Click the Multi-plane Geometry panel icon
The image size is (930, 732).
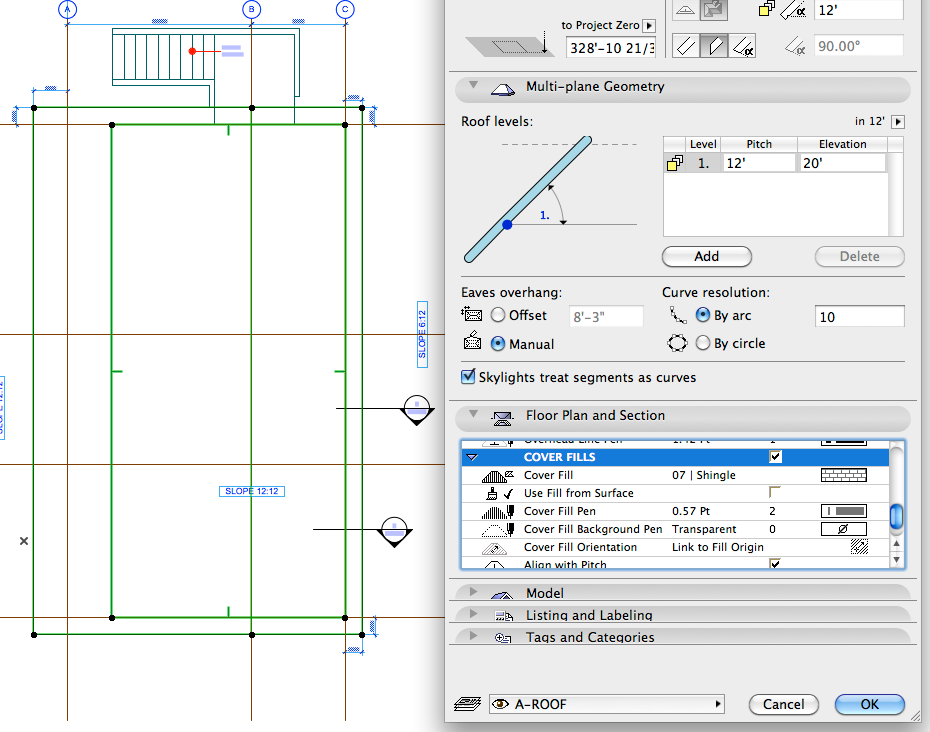pos(502,88)
